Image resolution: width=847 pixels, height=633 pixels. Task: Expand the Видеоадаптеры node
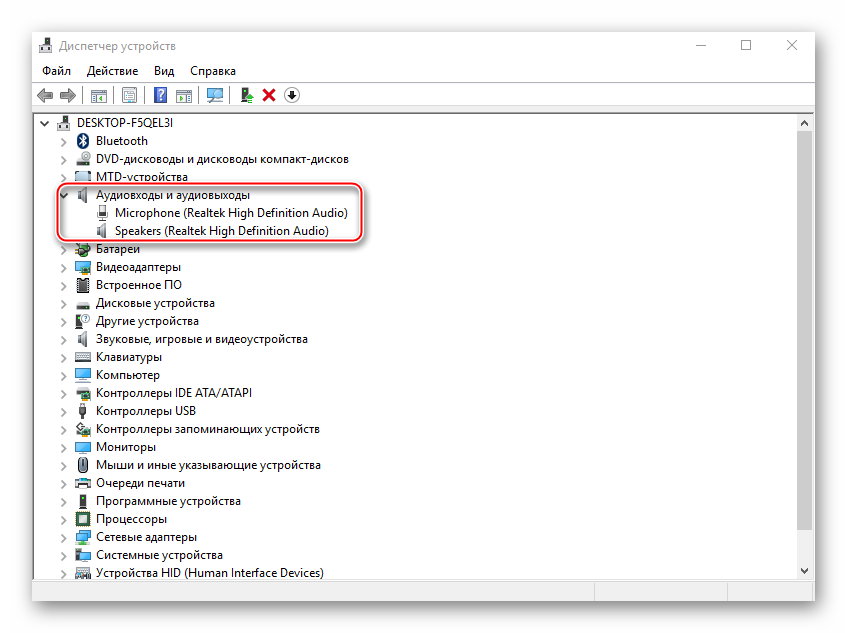pyautogui.click(x=64, y=267)
